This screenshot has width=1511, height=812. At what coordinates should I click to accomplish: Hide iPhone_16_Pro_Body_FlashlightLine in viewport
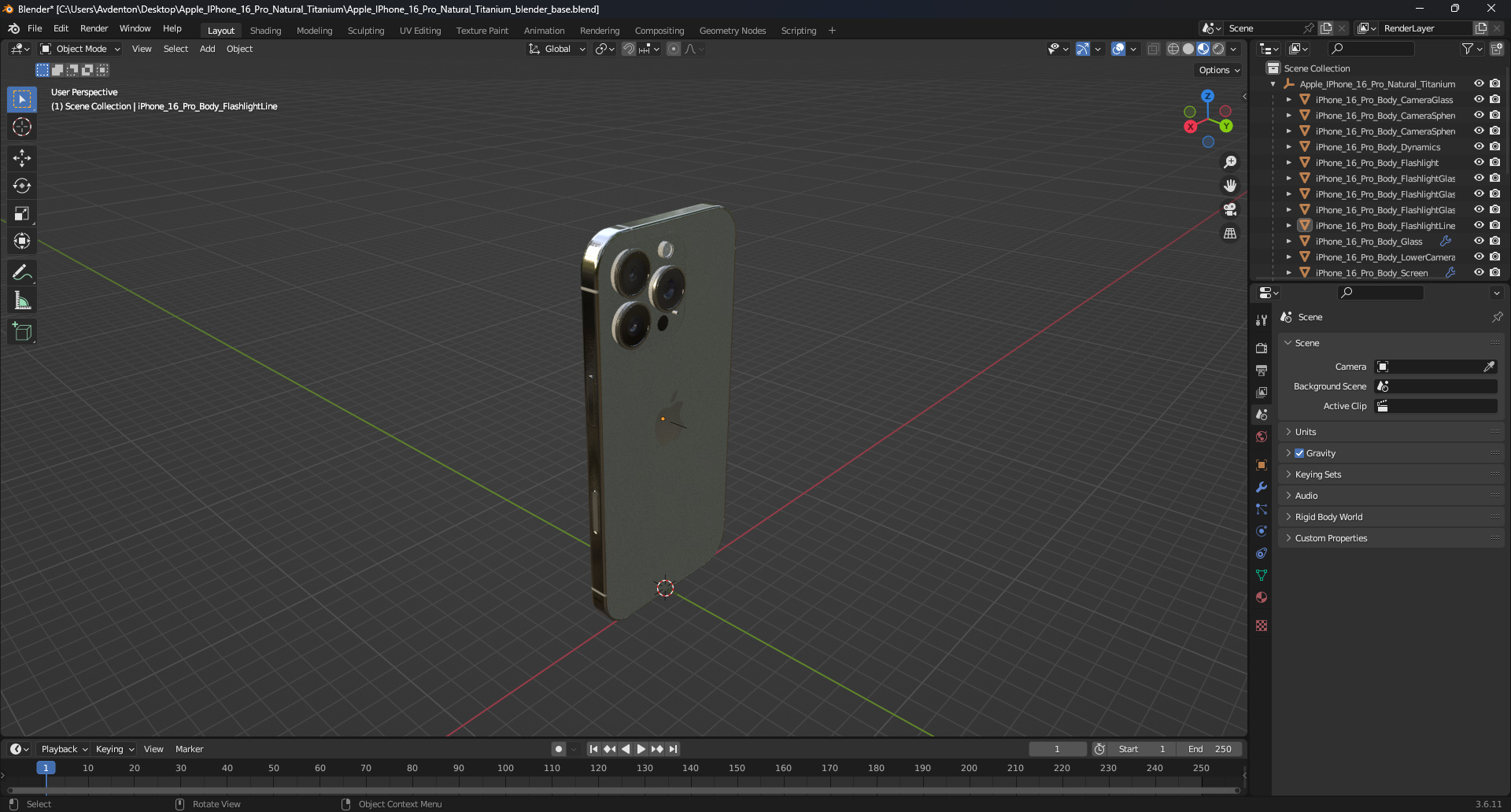1479,226
